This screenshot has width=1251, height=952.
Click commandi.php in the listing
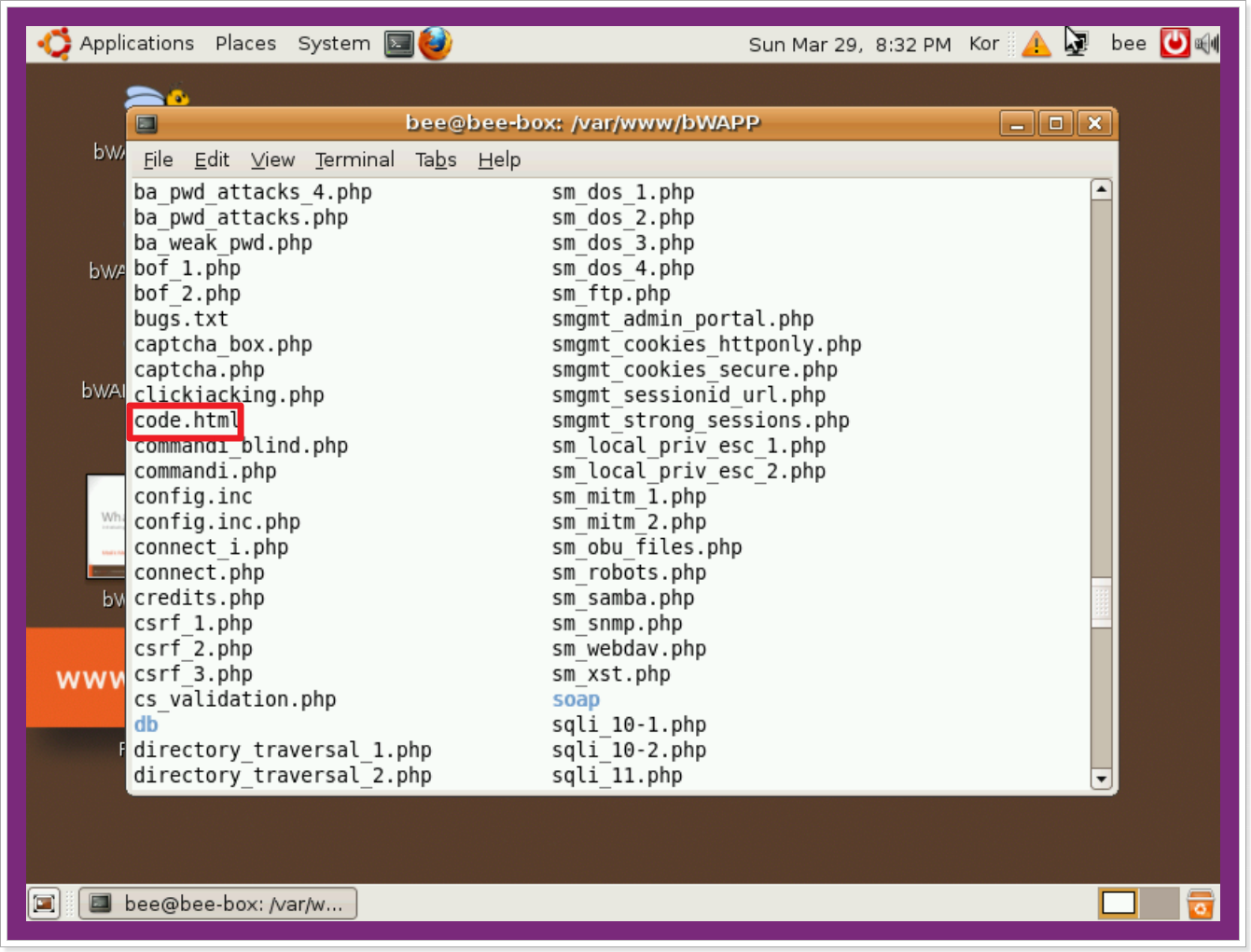[204, 472]
